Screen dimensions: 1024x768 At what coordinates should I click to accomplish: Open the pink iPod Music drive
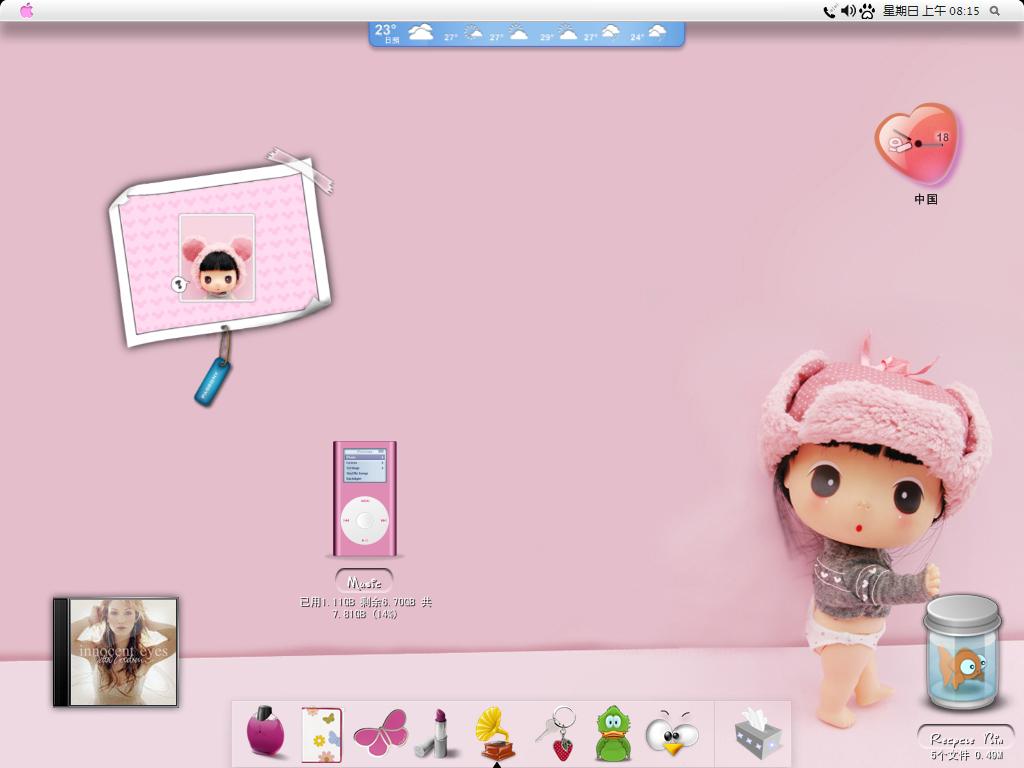364,499
